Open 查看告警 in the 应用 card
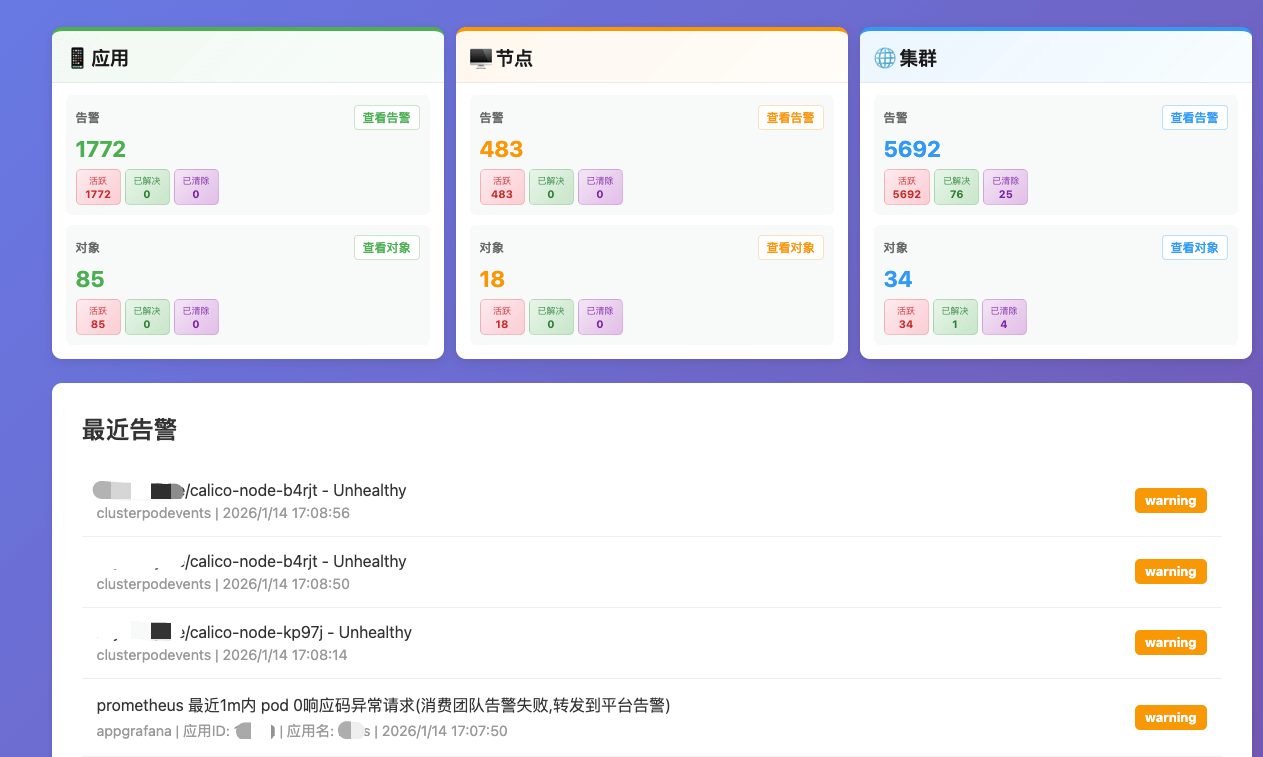Screen dimensions: 1263x757 point(386,118)
